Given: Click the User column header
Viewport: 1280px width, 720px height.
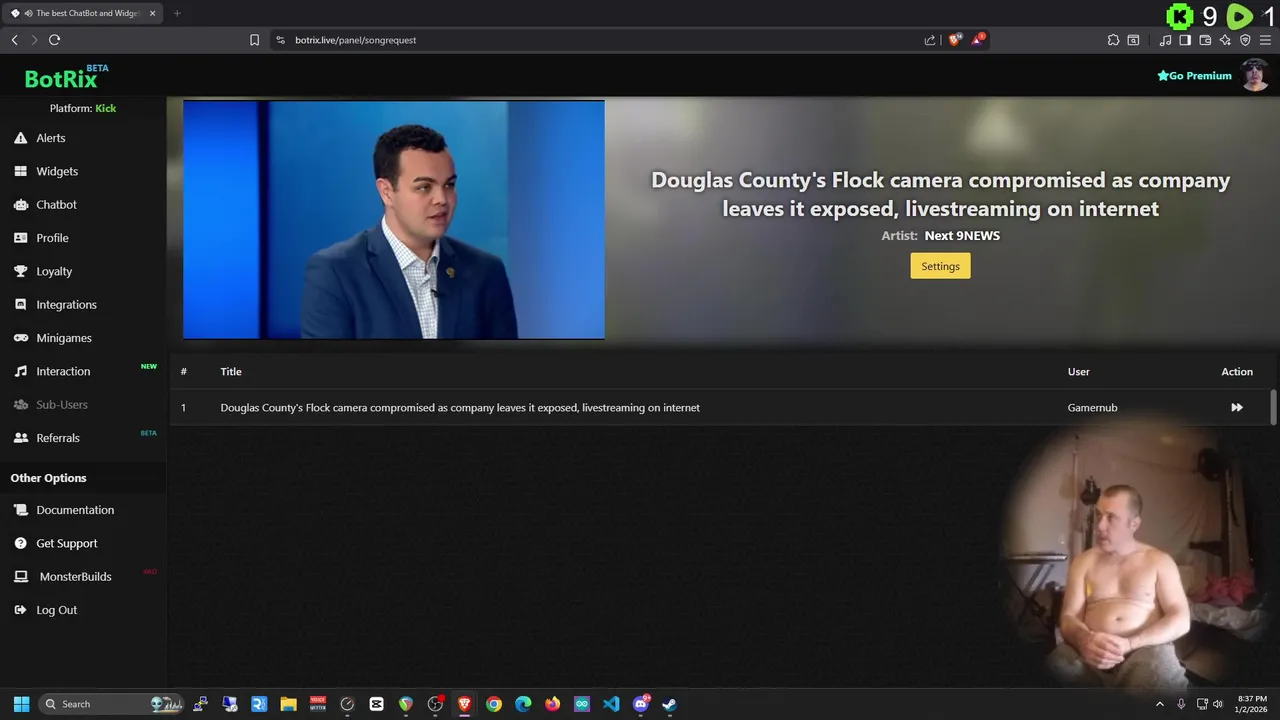Looking at the screenshot, I should tap(1078, 371).
